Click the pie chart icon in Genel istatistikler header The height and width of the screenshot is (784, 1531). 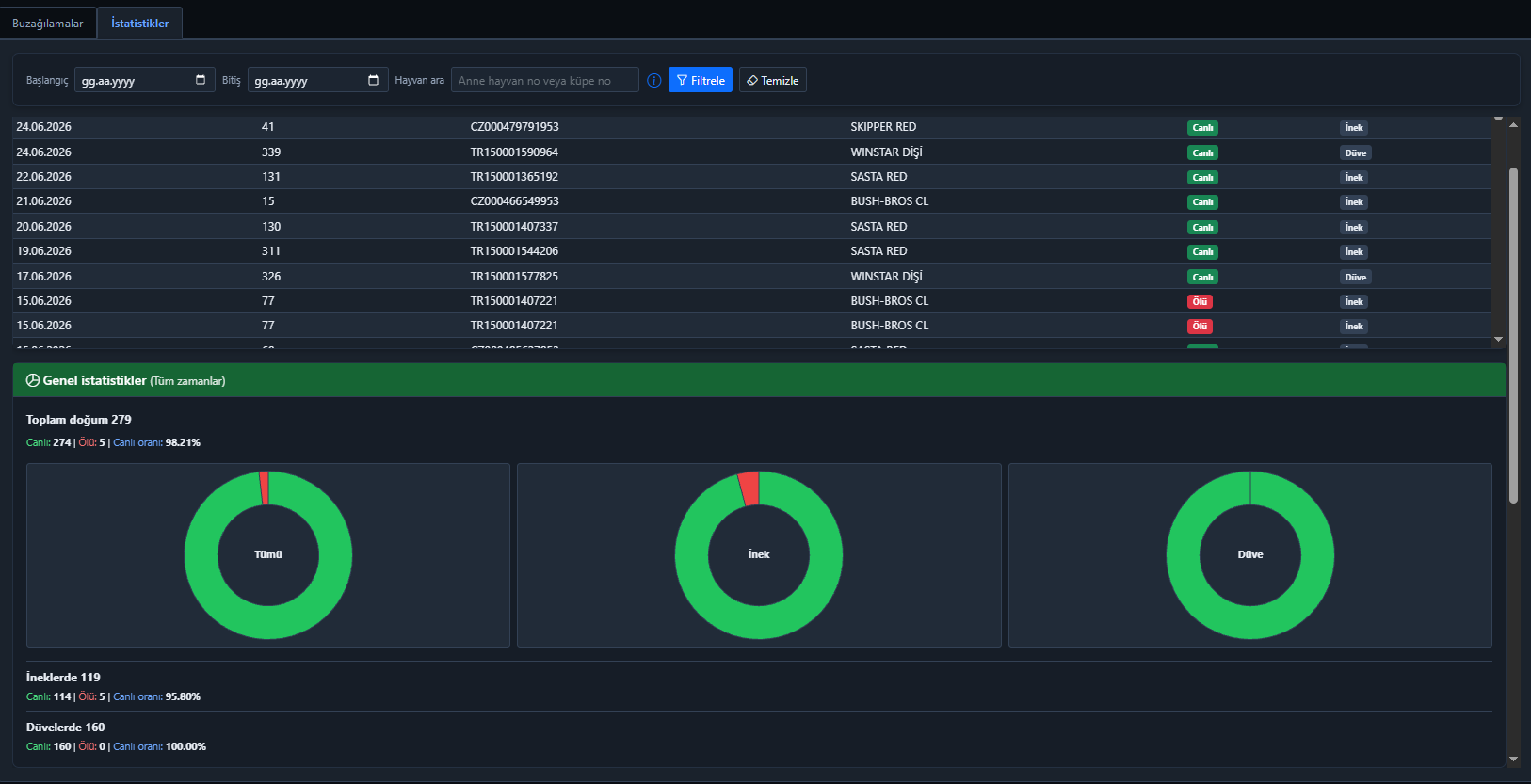pyautogui.click(x=33, y=380)
